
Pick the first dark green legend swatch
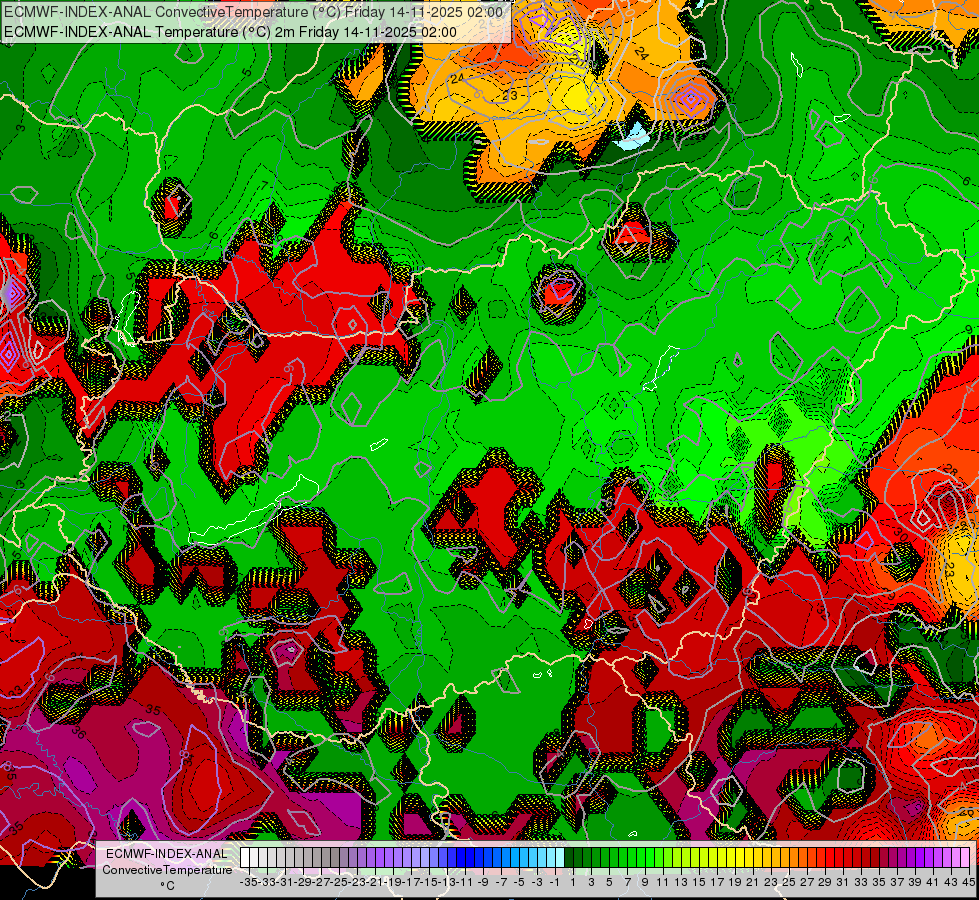(x=569, y=858)
